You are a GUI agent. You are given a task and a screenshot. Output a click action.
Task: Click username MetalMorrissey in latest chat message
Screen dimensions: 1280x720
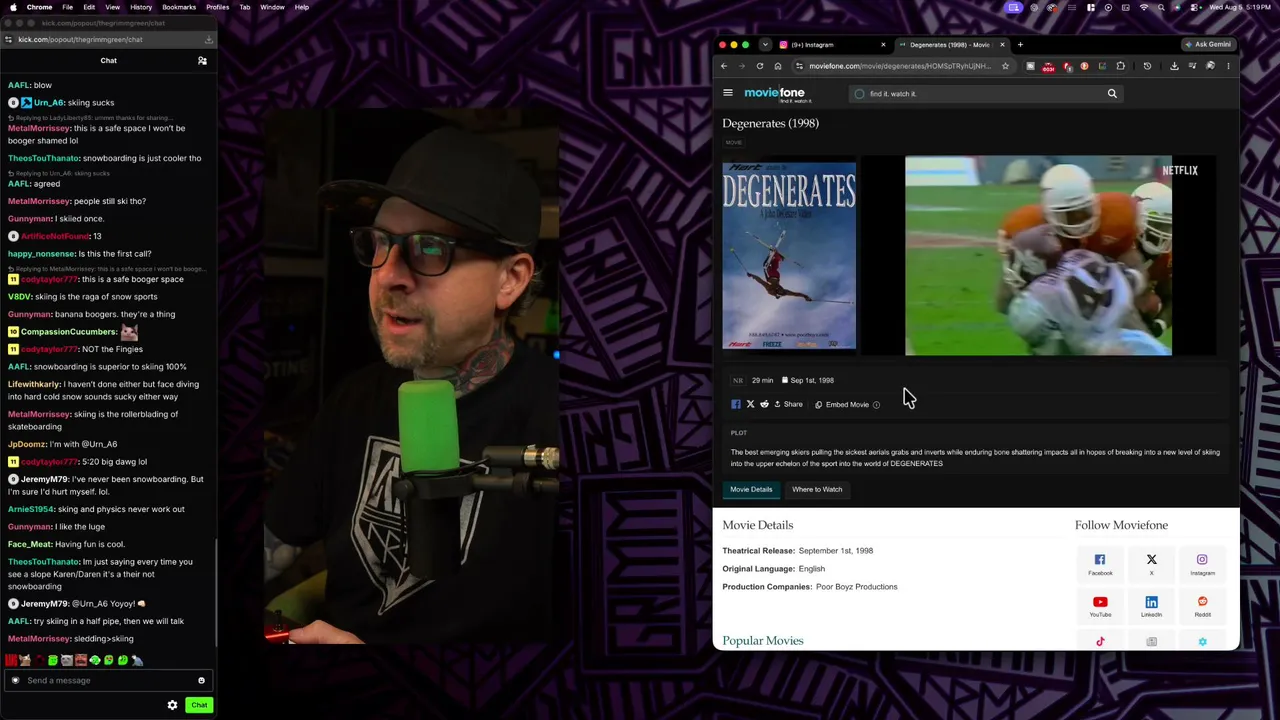pyautogui.click(x=39, y=638)
